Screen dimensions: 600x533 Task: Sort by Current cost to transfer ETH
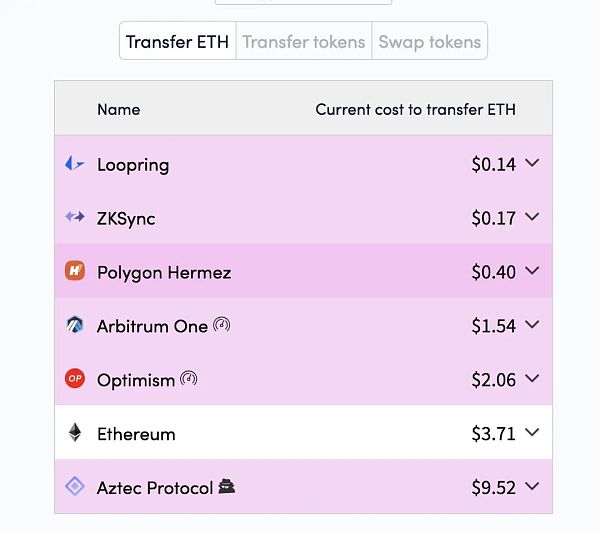click(415, 109)
